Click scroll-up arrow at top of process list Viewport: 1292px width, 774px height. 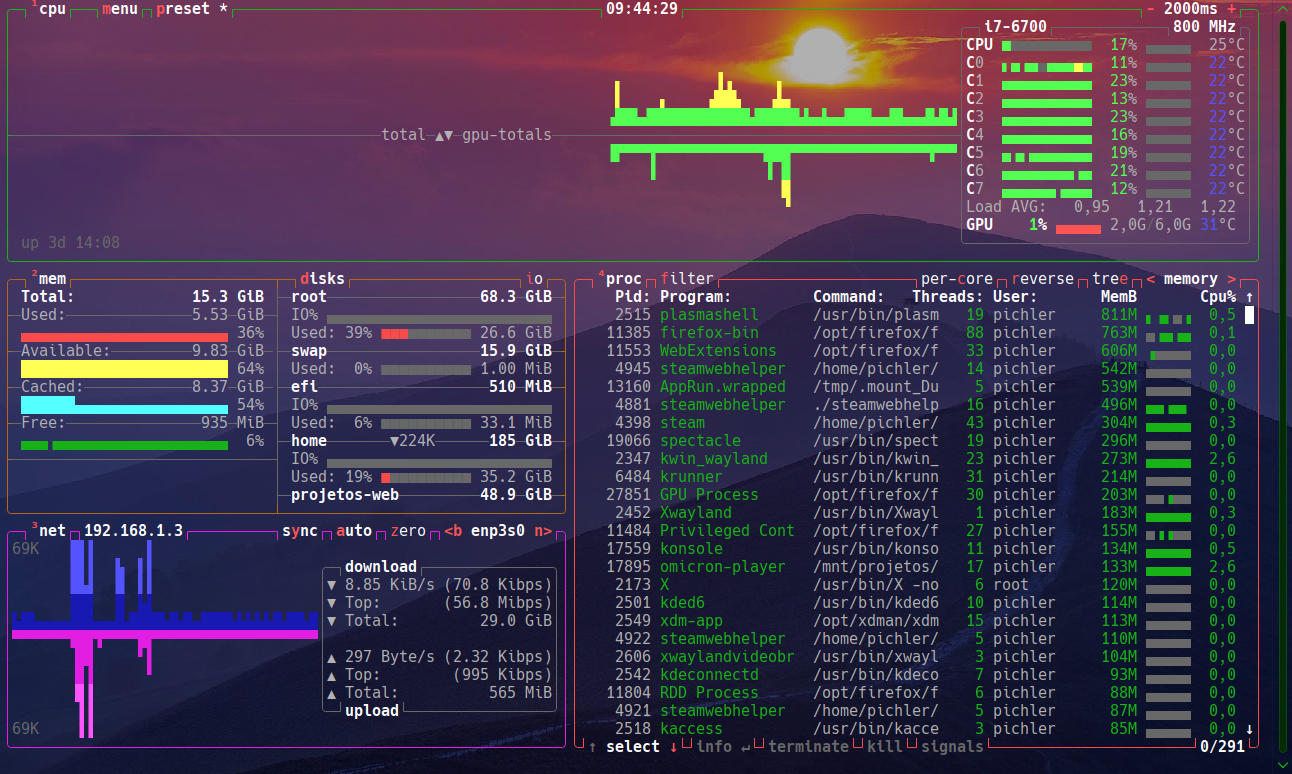(x=1249, y=297)
